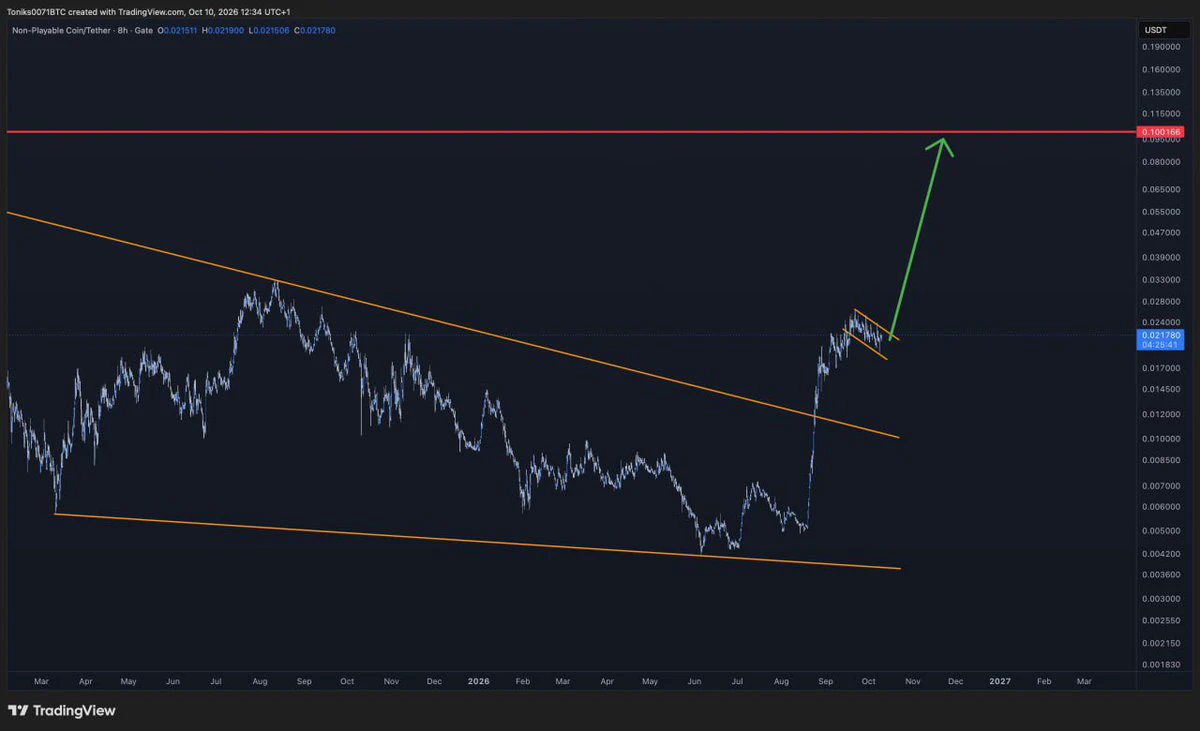Viewport: 1200px width, 731px height.
Task: Click the 0.115000 price axis label
Action: point(1162,114)
